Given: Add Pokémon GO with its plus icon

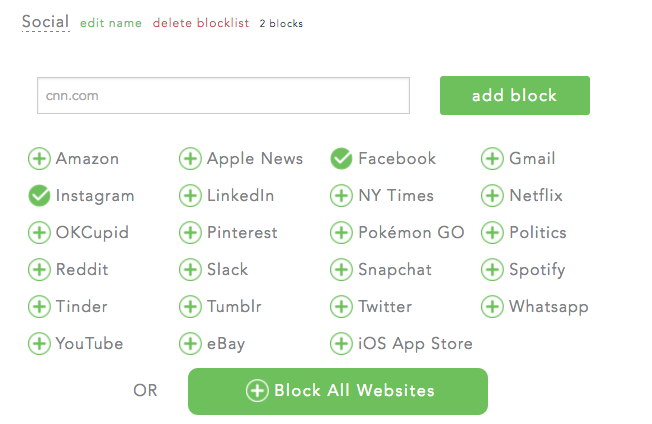Looking at the screenshot, I should 341,233.
